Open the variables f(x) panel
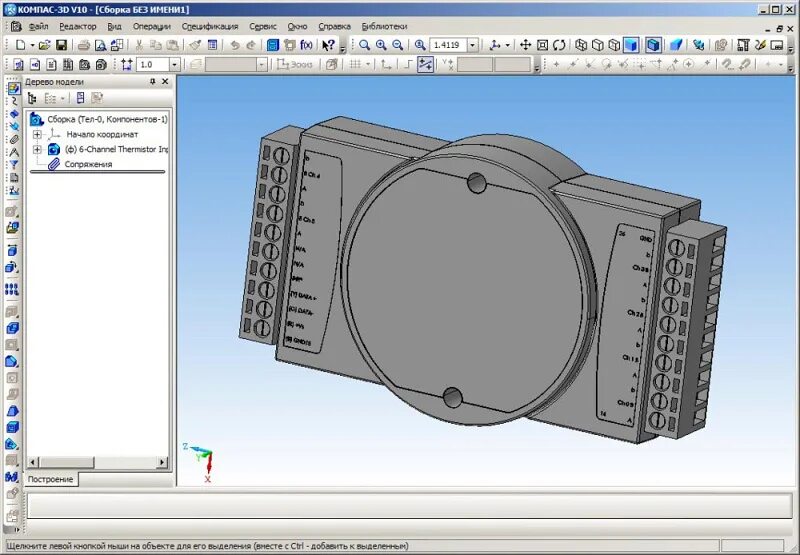 click(306, 45)
